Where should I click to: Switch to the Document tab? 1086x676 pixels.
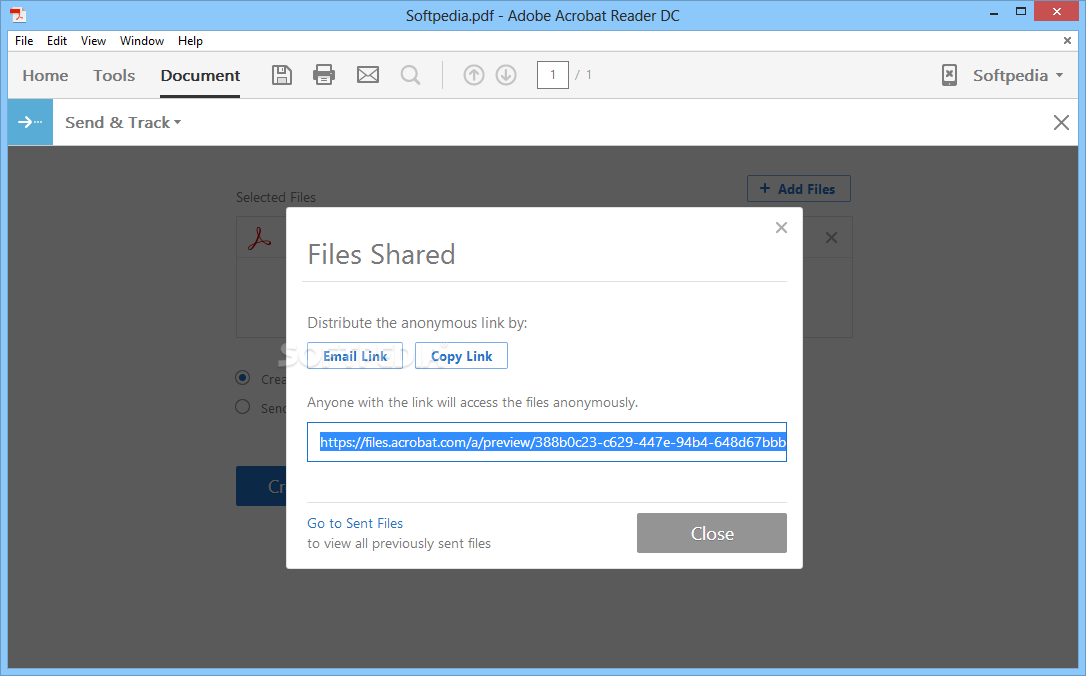point(200,75)
